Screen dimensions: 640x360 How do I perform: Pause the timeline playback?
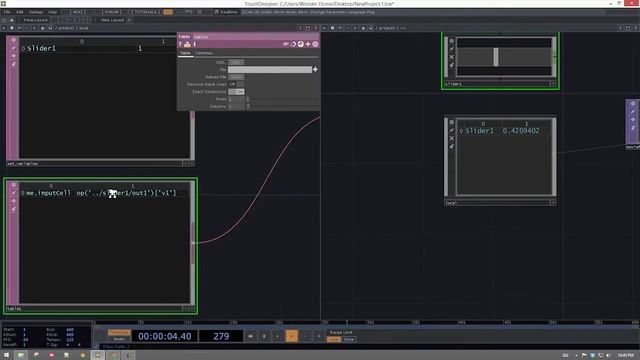pos(264,336)
